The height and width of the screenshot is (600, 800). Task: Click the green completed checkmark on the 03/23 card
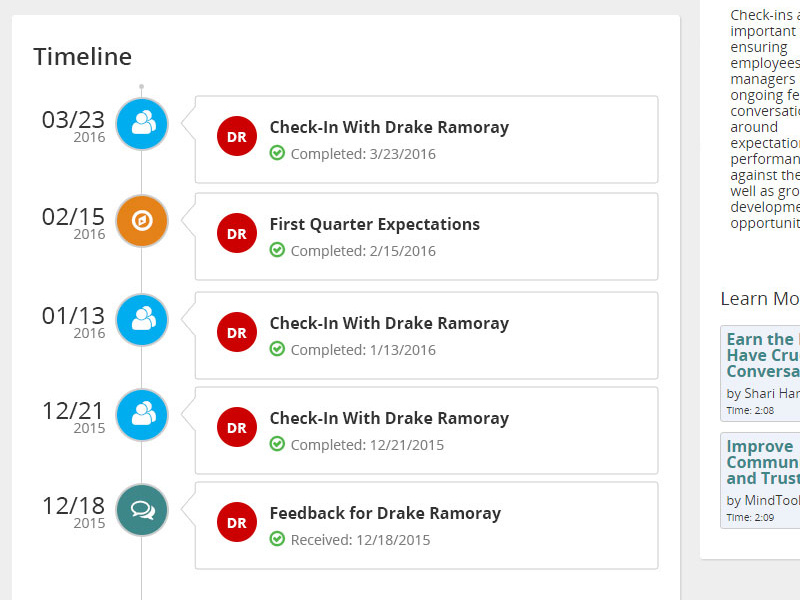277,154
